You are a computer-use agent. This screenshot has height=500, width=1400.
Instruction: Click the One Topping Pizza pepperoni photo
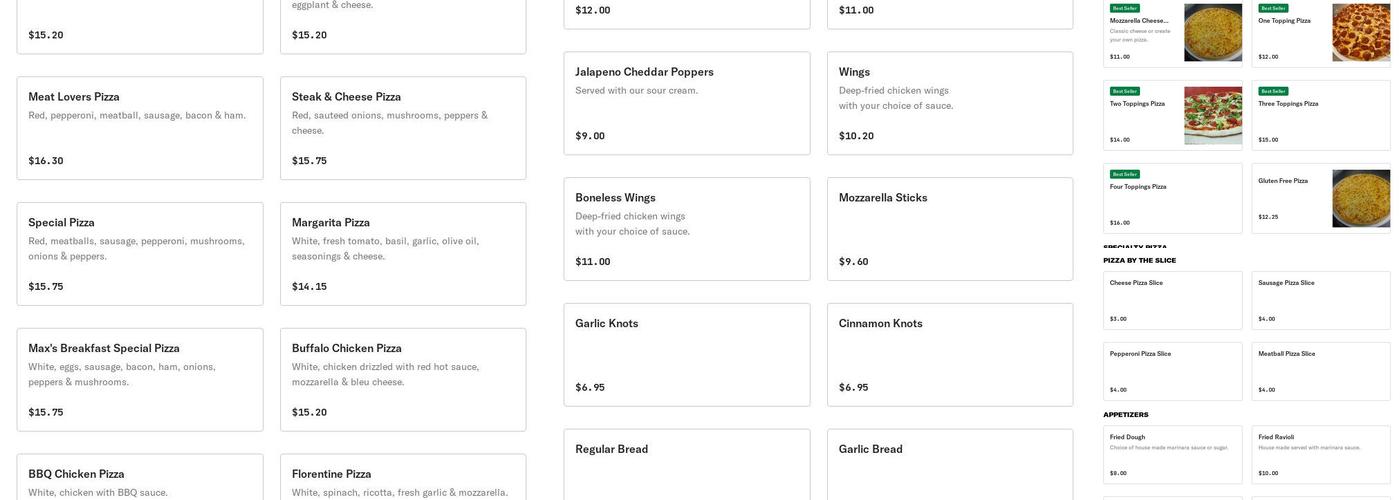(x=1361, y=33)
